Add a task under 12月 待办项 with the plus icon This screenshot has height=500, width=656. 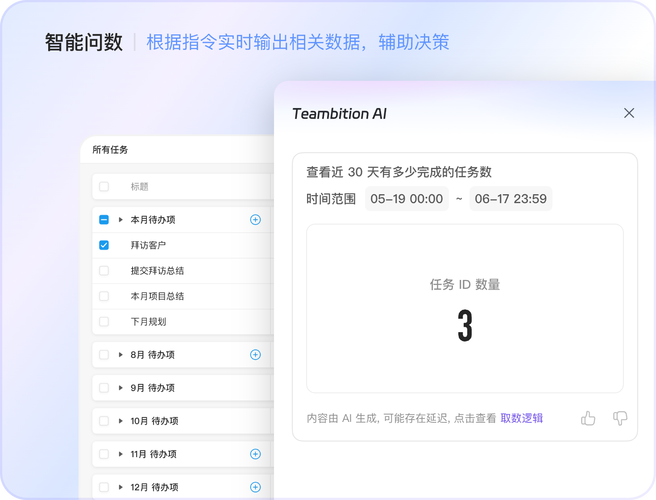tap(255, 487)
